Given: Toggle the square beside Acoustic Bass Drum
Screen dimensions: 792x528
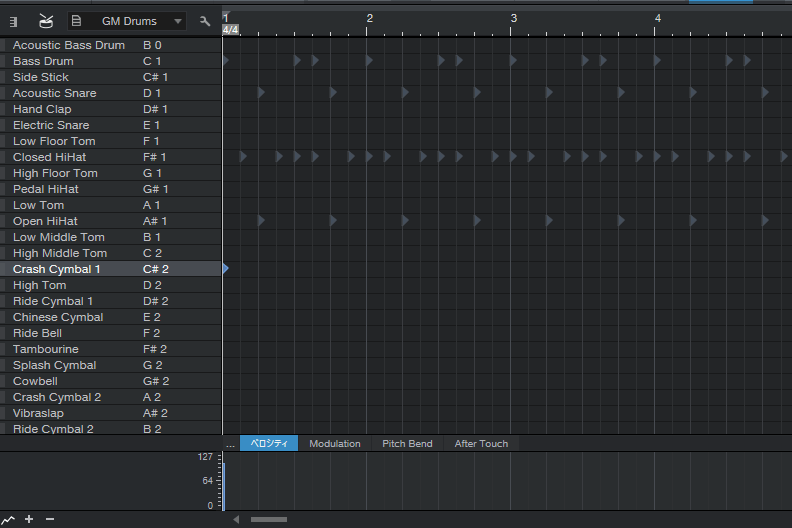Looking at the screenshot, I should click(x=4, y=45).
